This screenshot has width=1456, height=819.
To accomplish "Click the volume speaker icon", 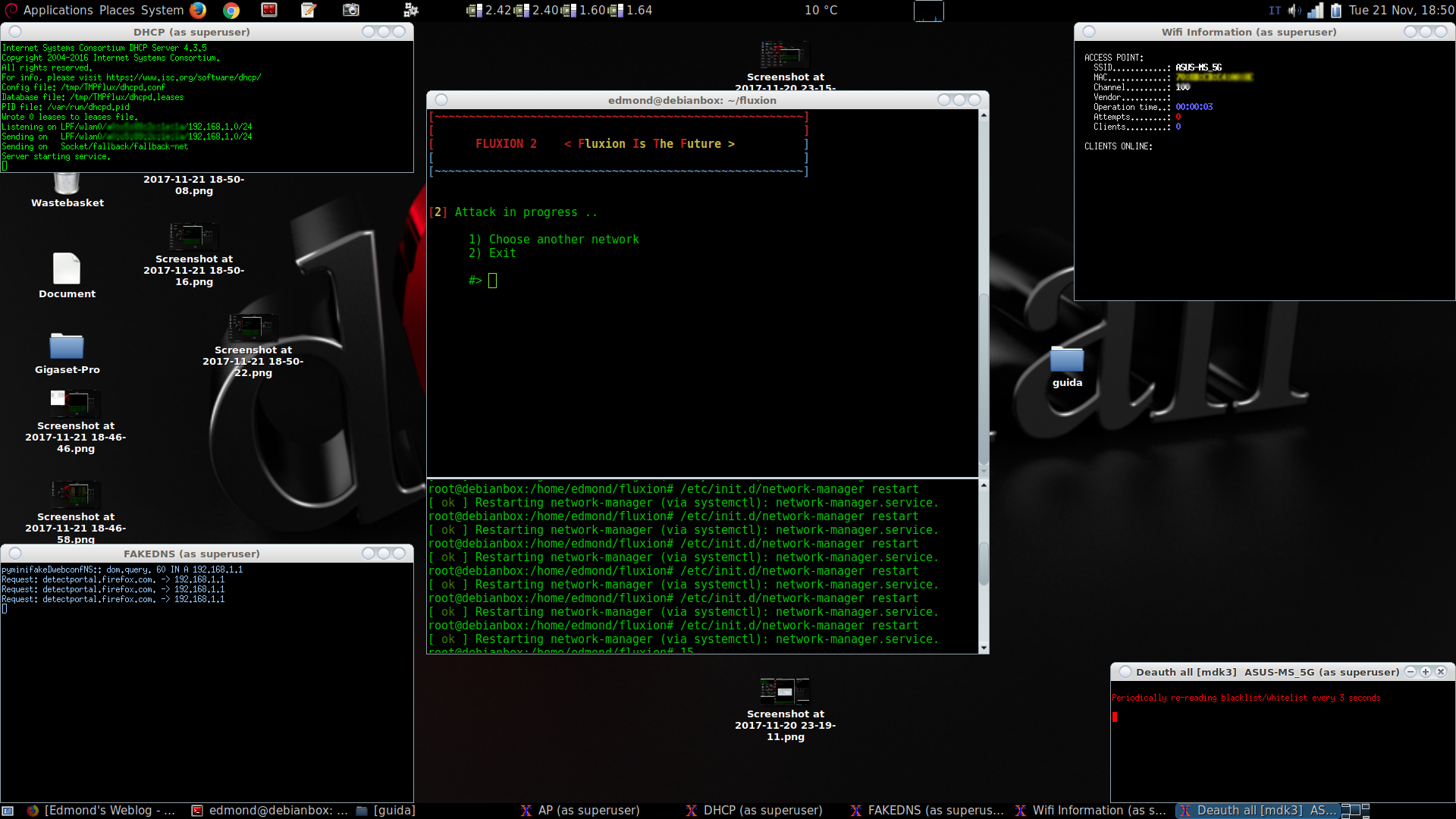I will point(1294,10).
